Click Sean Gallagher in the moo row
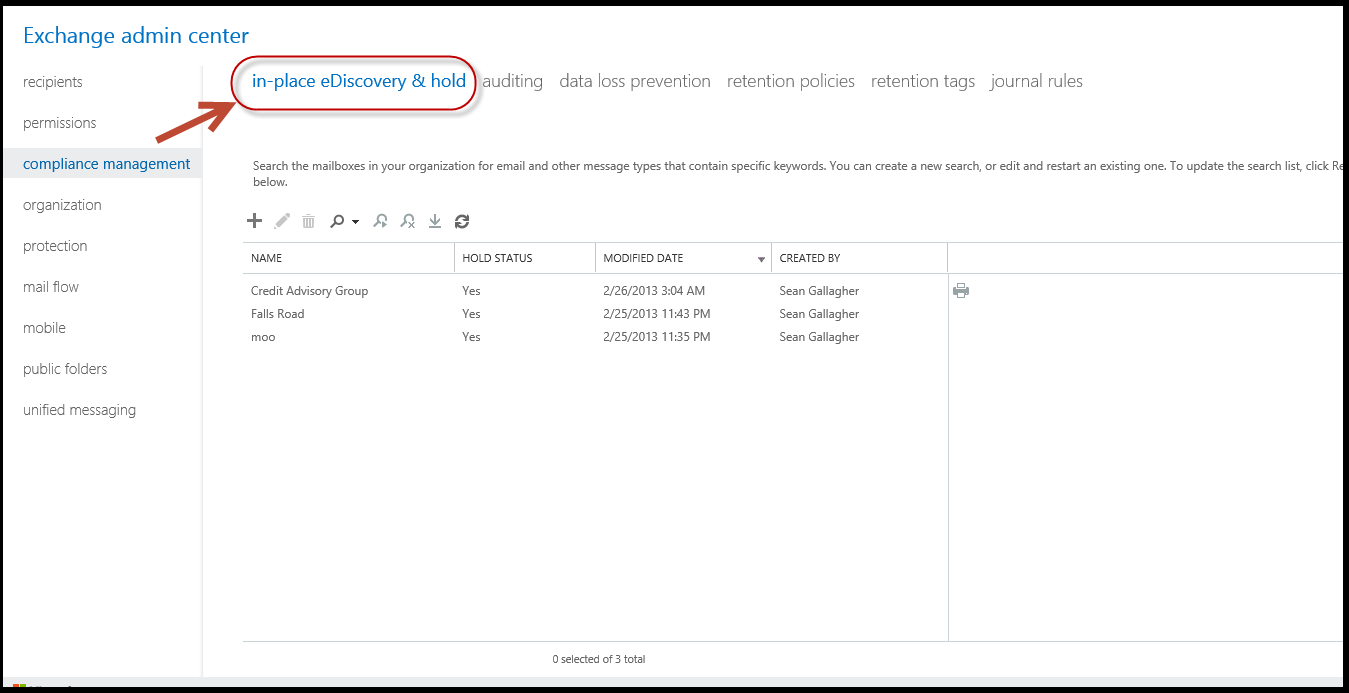This screenshot has width=1349, height=693. (819, 337)
